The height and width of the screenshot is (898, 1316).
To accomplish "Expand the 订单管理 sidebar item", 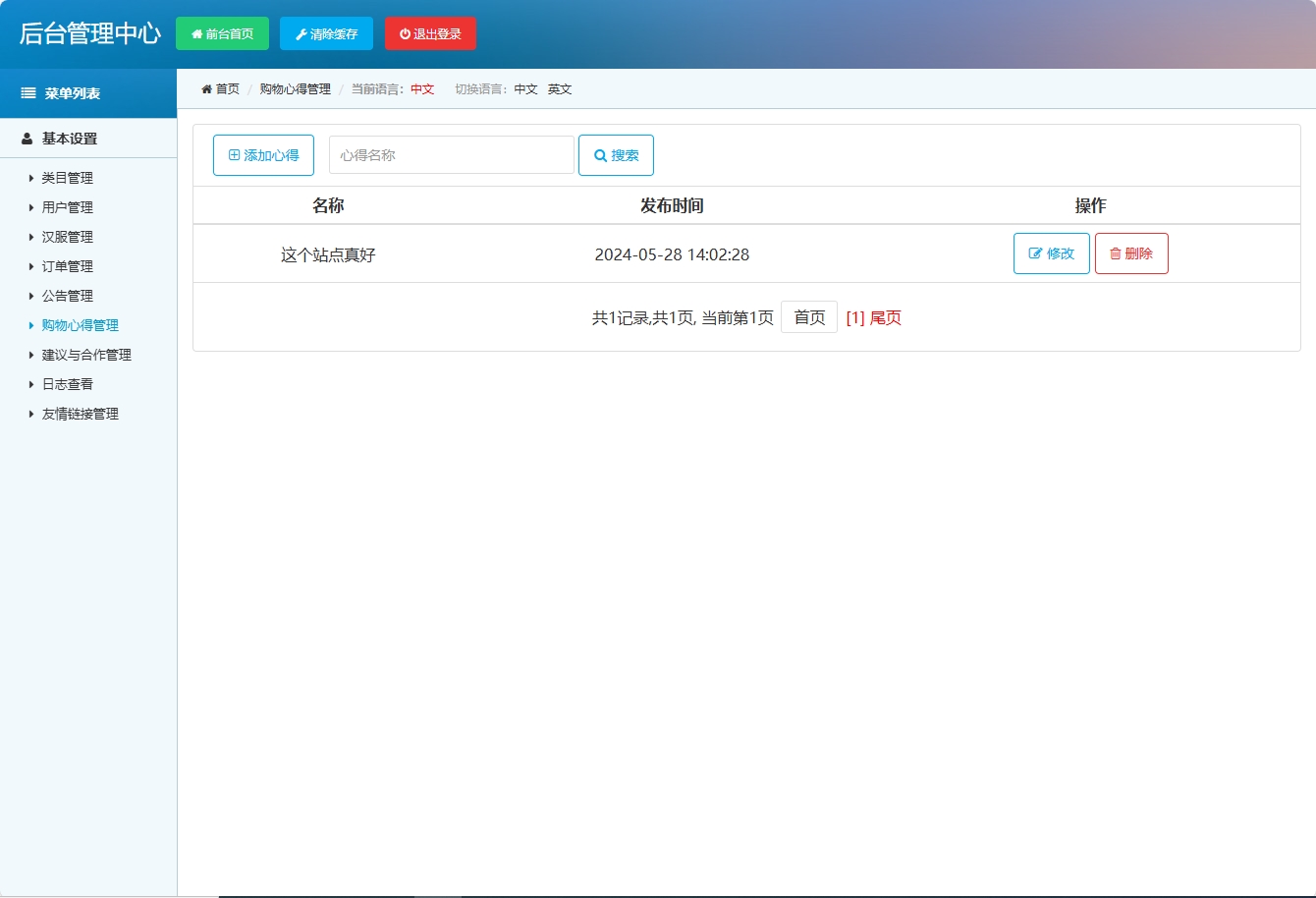I will (67, 266).
